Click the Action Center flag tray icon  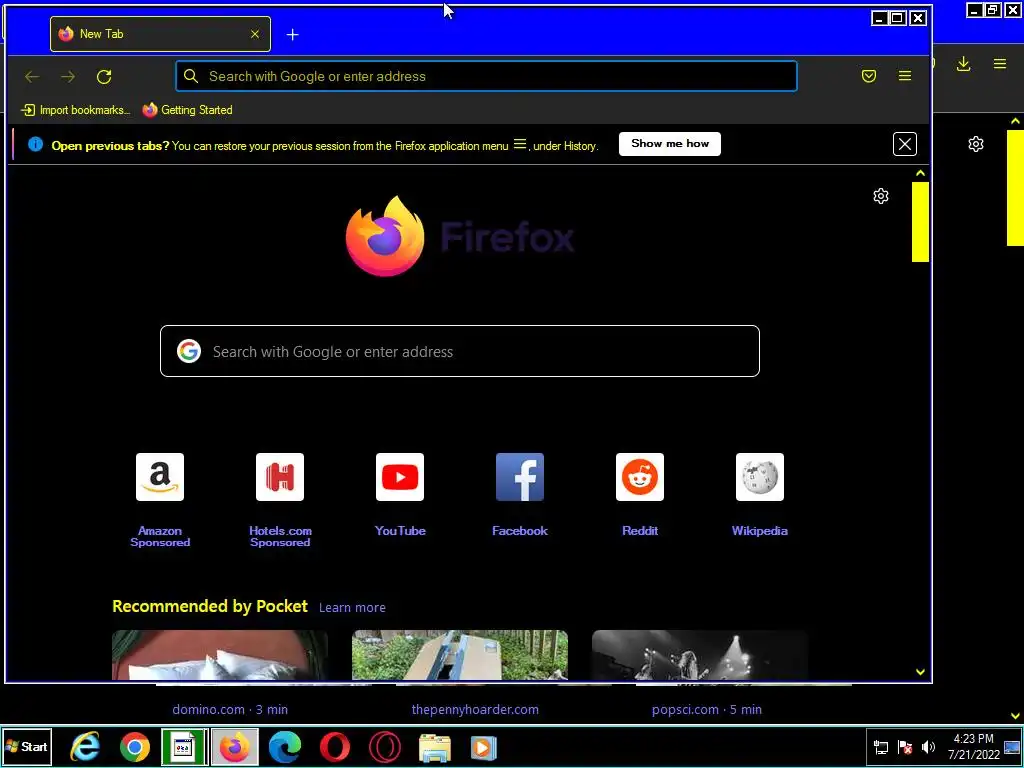point(904,746)
